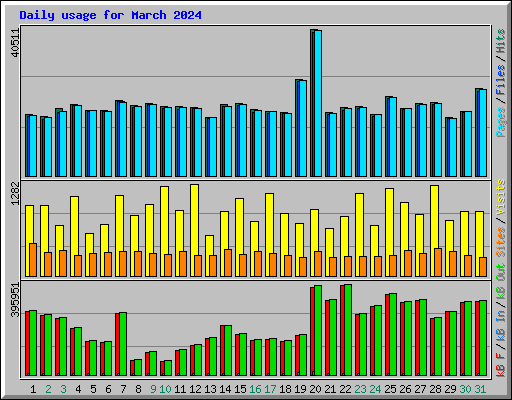Click the orange sites bar for day 14
The width and height of the screenshot is (512, 400).
[x=228, y=263]
